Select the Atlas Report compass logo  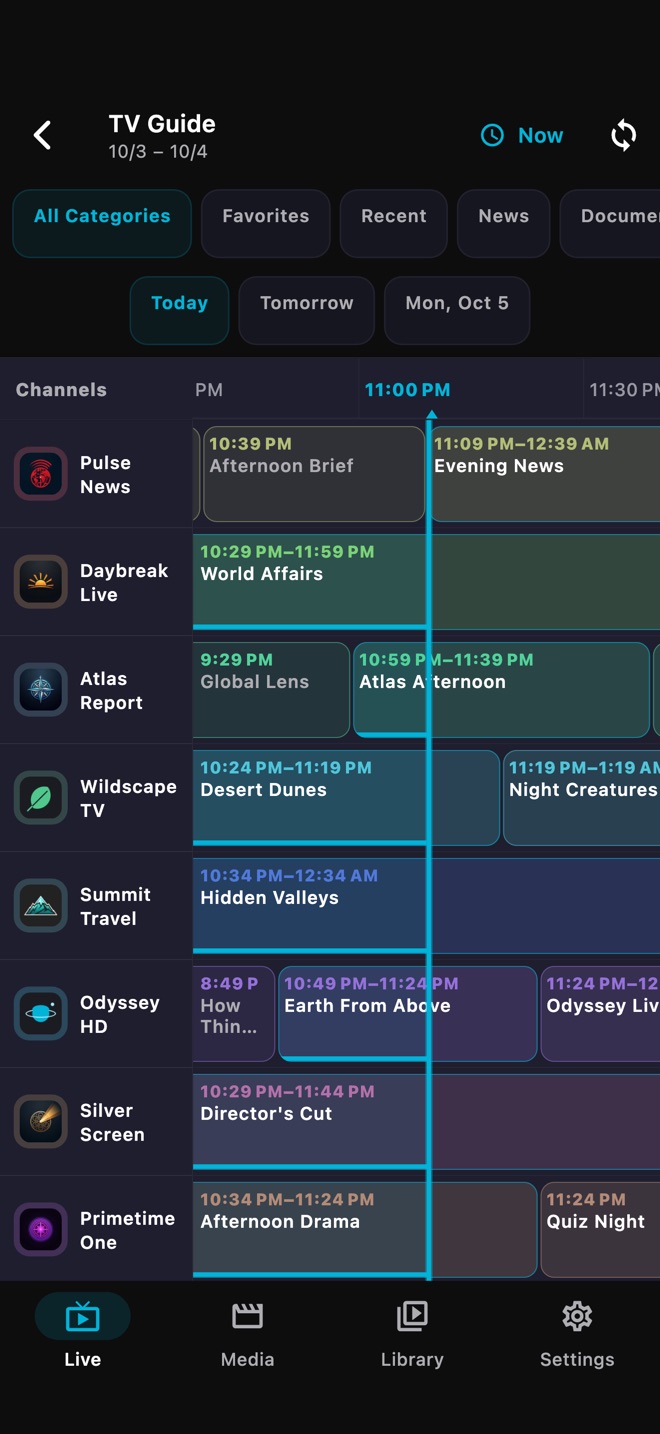(x=40, y=690)
